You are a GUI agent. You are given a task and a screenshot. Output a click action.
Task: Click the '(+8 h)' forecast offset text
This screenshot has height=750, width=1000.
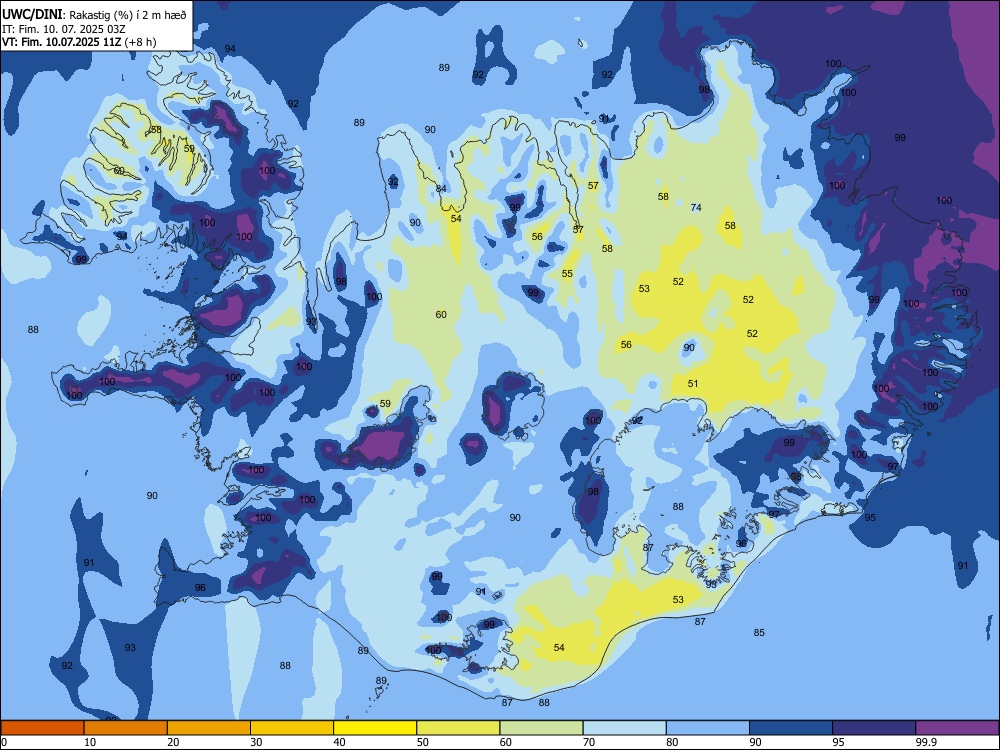142,42
